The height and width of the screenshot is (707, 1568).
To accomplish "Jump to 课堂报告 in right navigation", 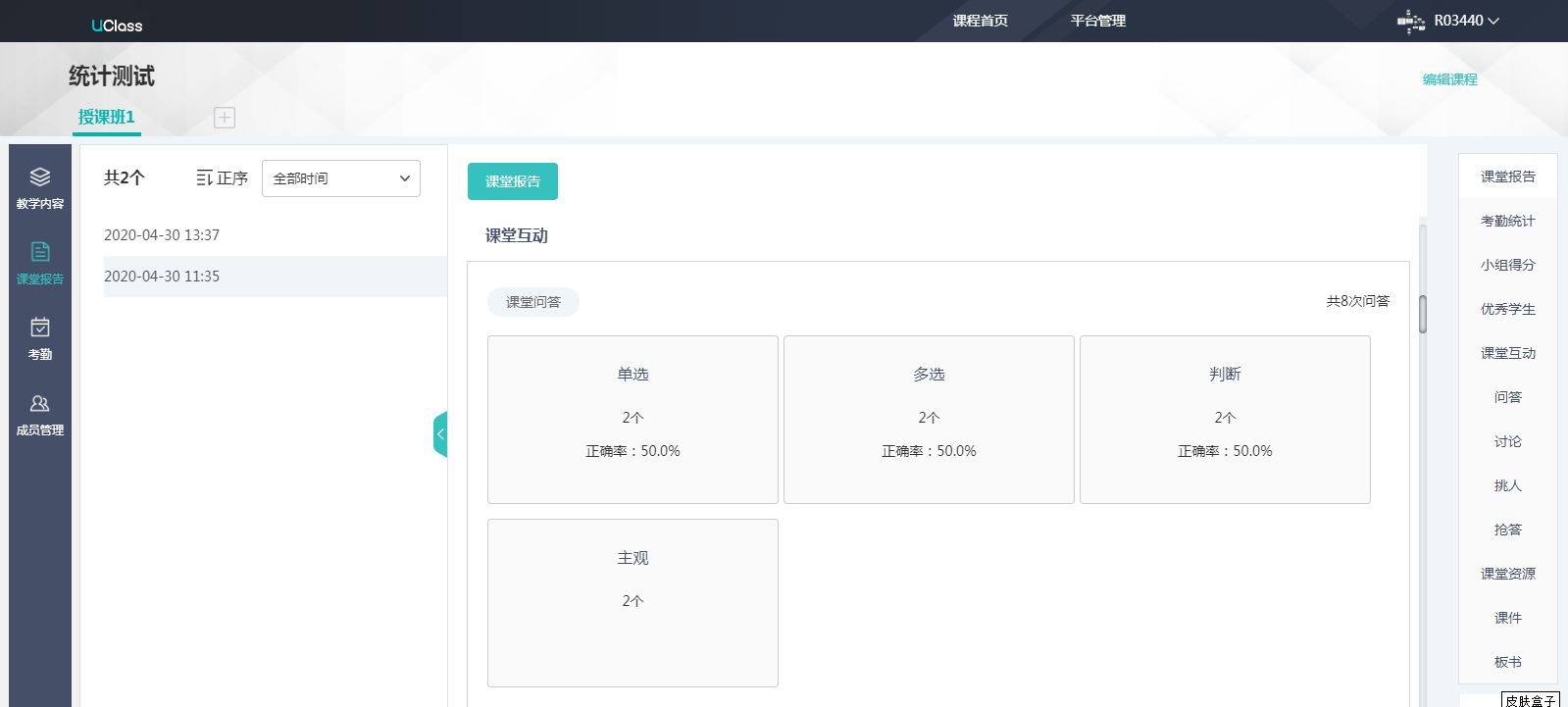I will [1508, 177].
